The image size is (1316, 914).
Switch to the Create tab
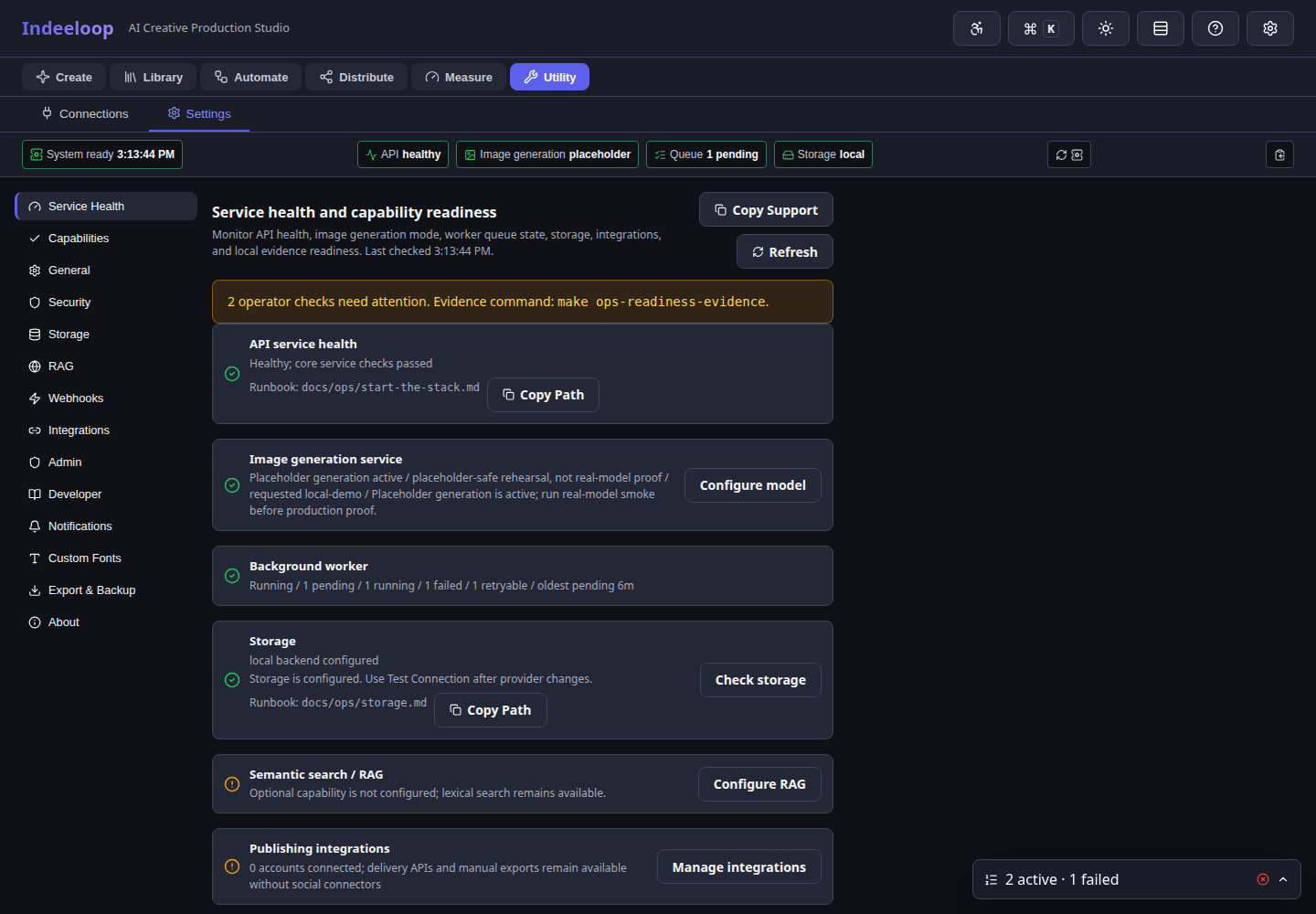(x=64, y=78)
